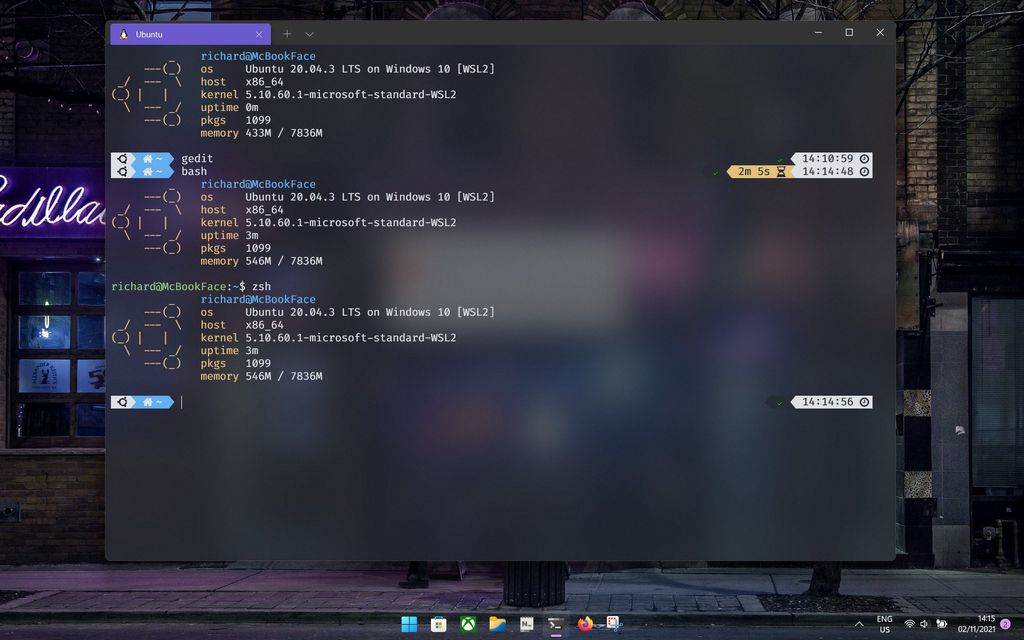This screenshot has height=640, width=1024.
Task: Click the home folder icon in the shell prompt
Action: (x=146, y=402)
